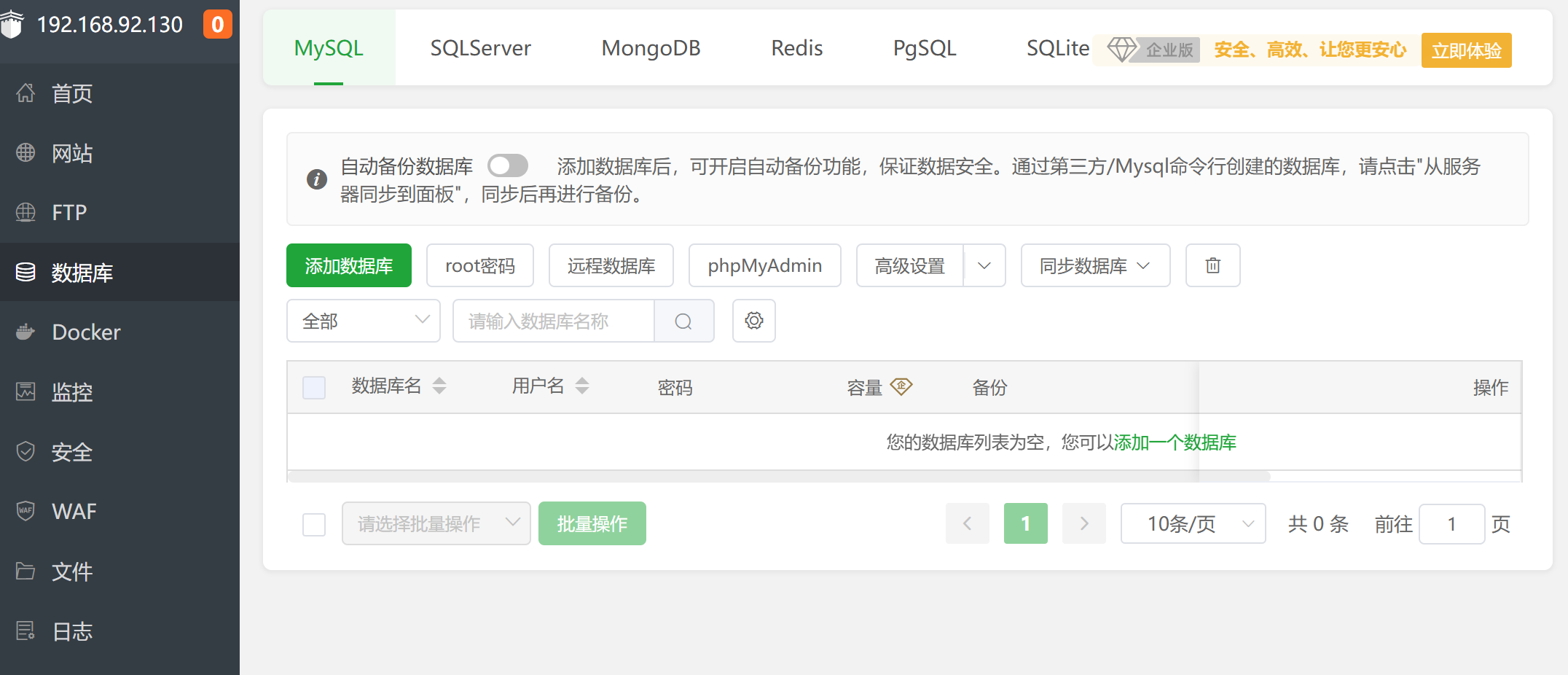Click the notification badge showing 0
Viewport: 1568px width, 675px height.
click(x=217, y=25)
